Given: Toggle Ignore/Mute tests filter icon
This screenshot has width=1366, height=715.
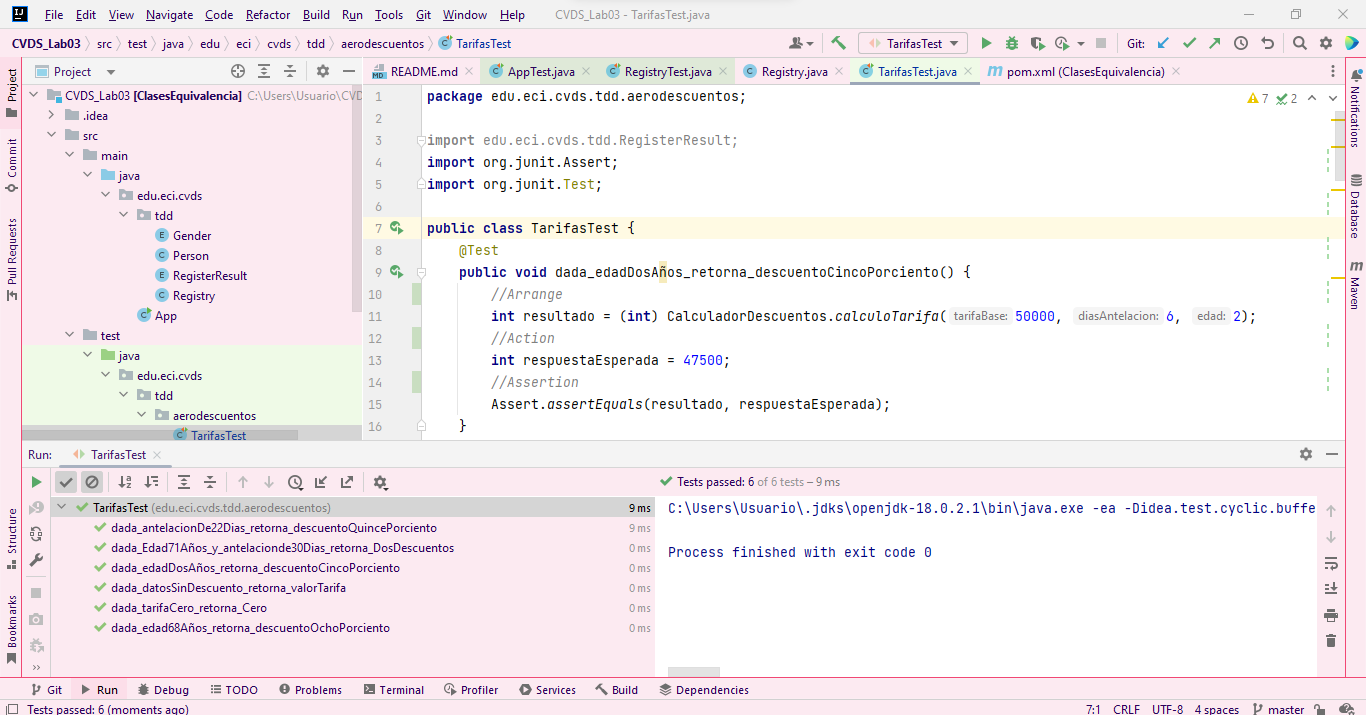Looking at the screenshot, I should [x=93, y=481].
